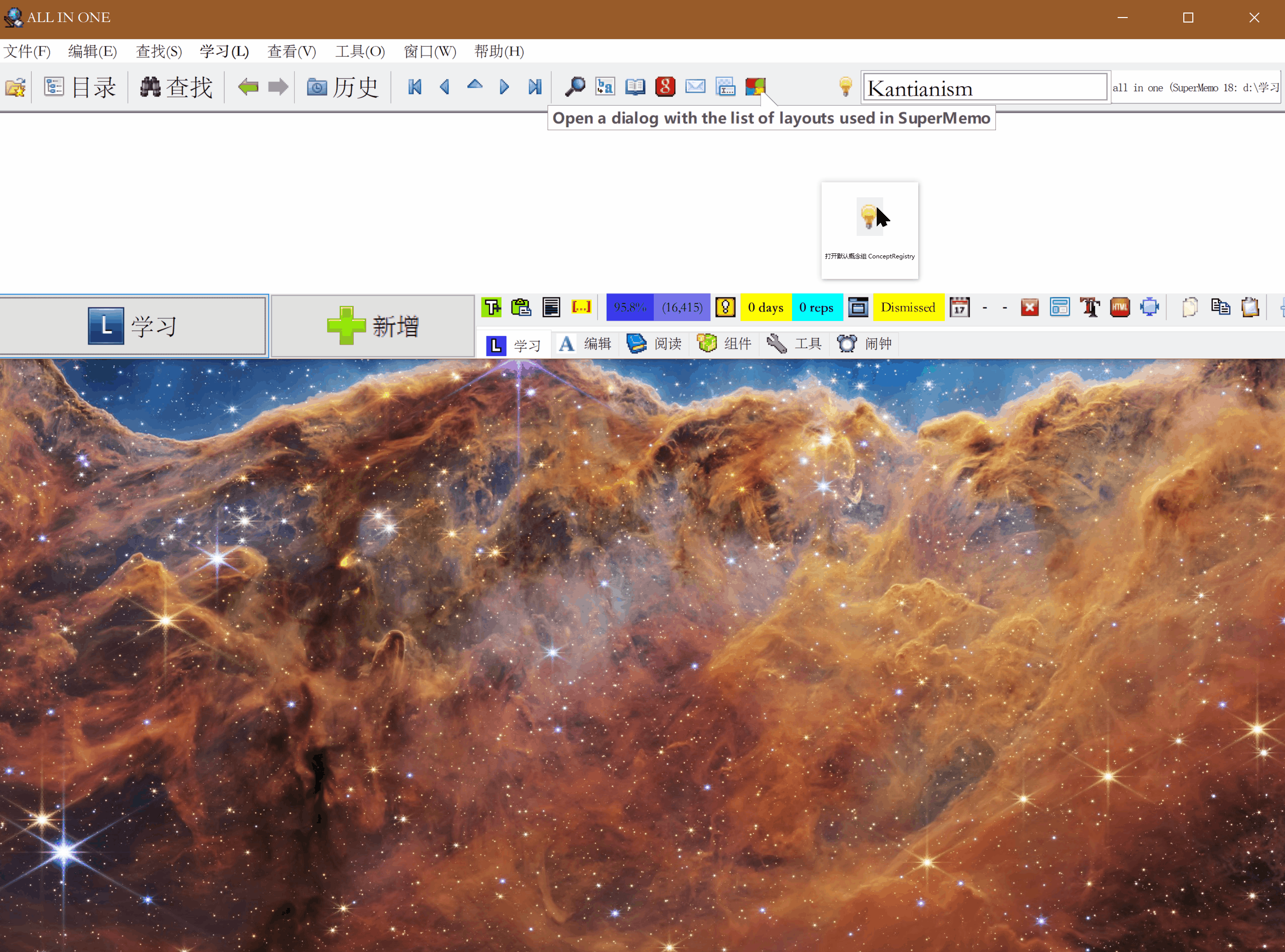
Task: Open the 学习(L) menu
Action: pyautogui.click(x=224, y=51)
